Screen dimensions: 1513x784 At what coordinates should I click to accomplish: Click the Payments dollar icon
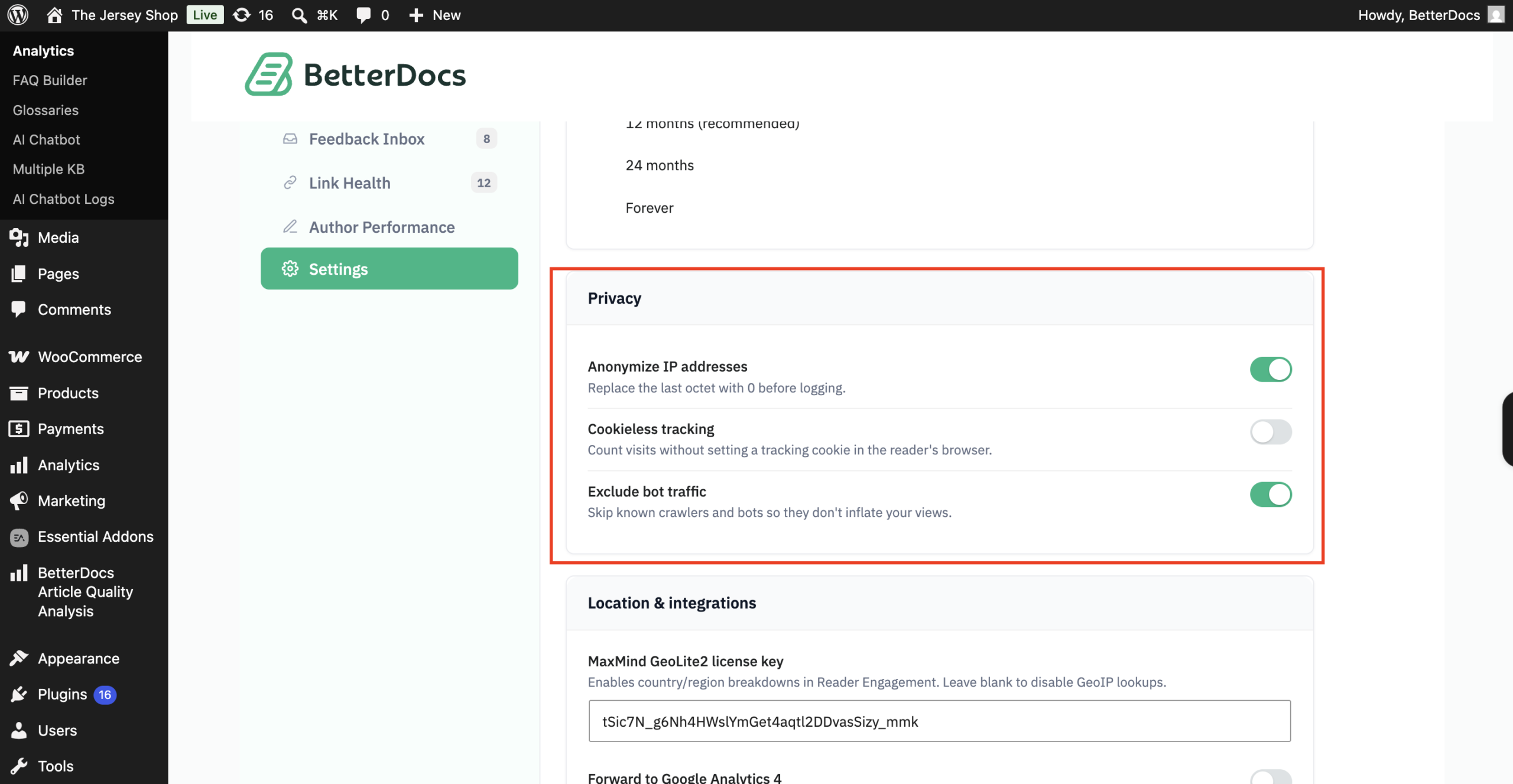[19, 429]
